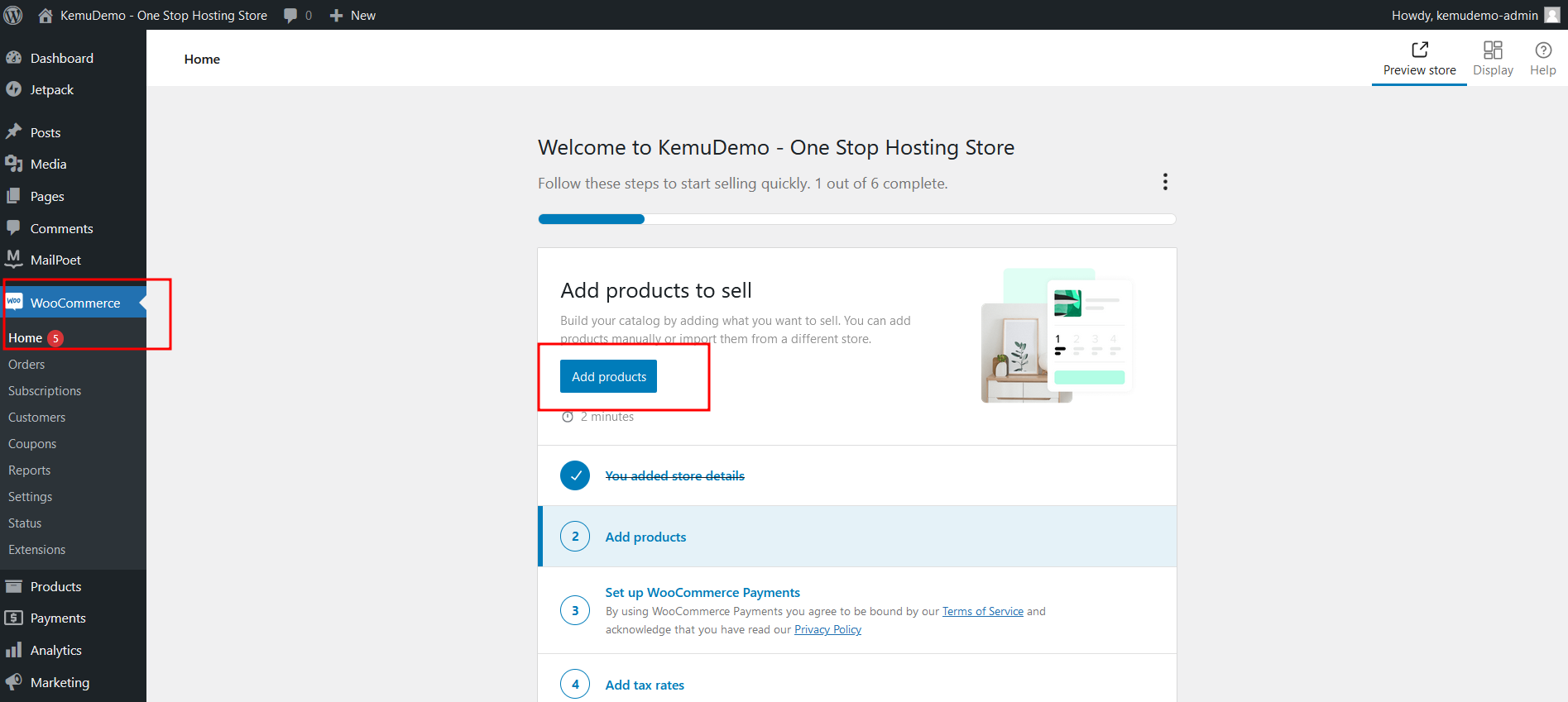
Task: Open Subscriptions submenu item
Action: click(x=45, y=391)
